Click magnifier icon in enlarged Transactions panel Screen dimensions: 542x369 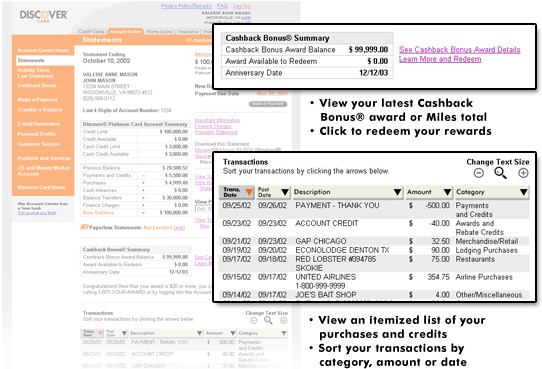tap(501, 173)
